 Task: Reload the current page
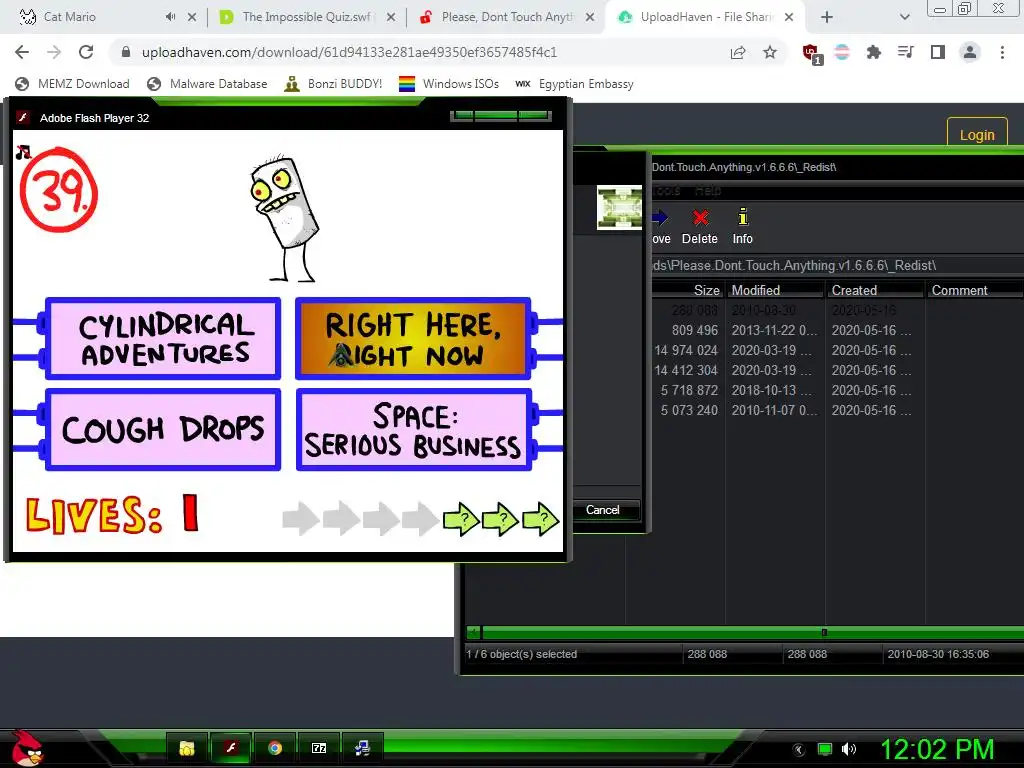(86, 52)
